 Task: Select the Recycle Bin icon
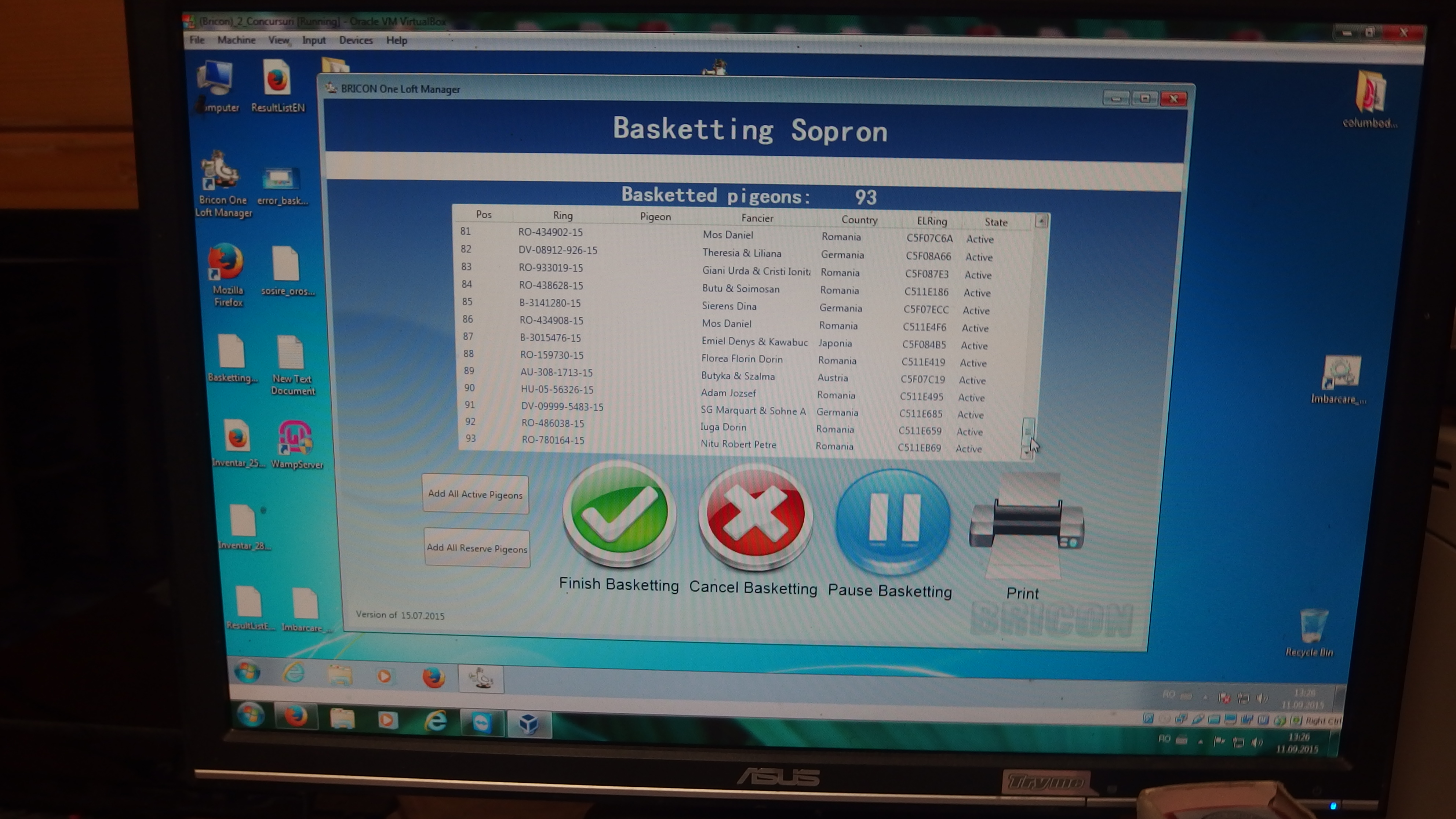(1311, 633)
